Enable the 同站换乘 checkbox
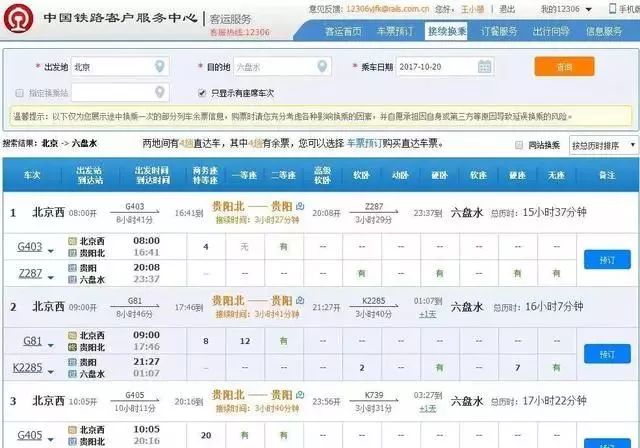 [x=519, y=145]
